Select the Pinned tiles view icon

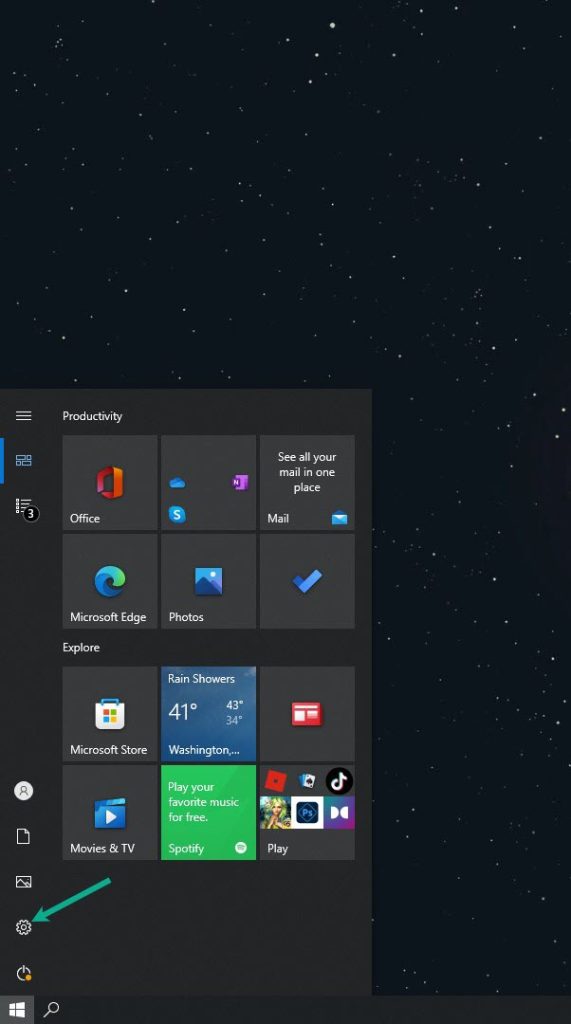tap(24, 460)
